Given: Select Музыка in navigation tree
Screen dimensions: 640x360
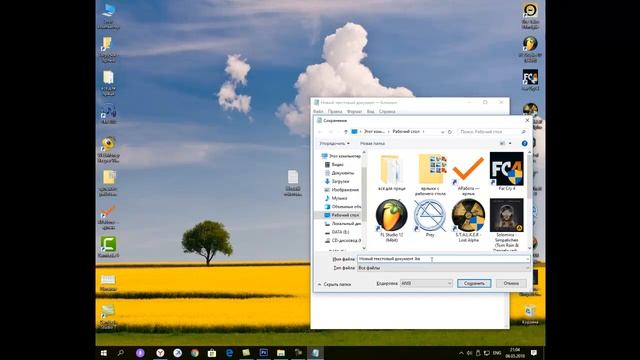Looking at the screenshot, I should click(336, 198).
